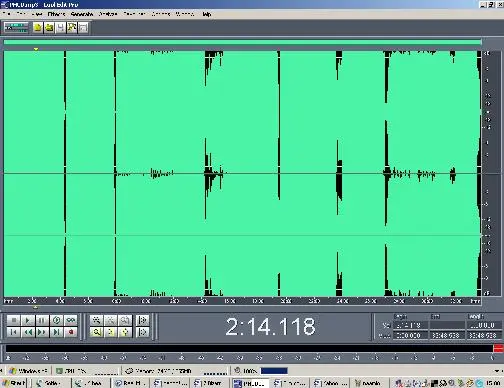Open a file with the folder icon
The image size is (504, 388).
(x=49, y=27)
